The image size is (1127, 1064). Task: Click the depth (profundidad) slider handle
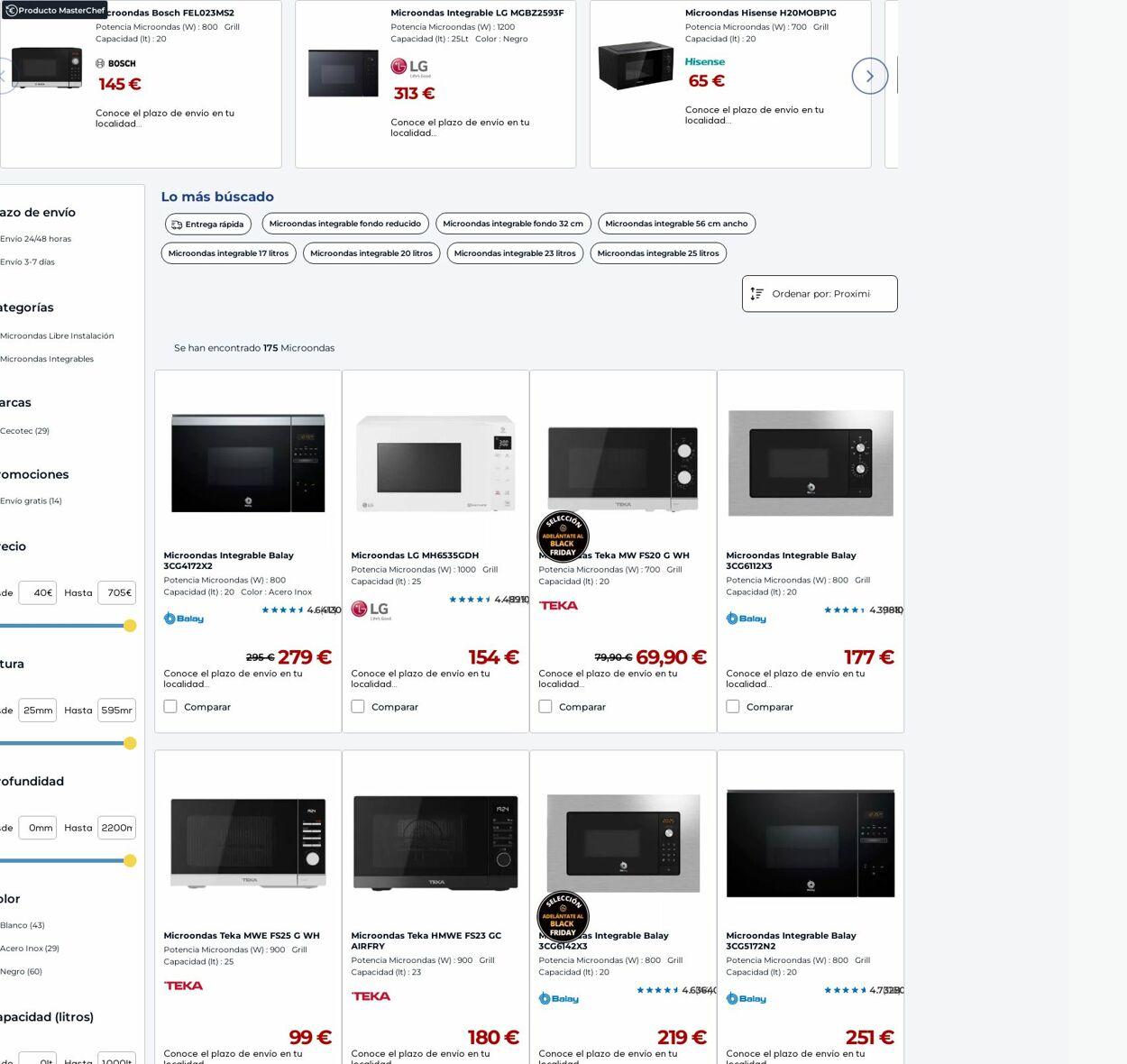click(x=130, y=860)
